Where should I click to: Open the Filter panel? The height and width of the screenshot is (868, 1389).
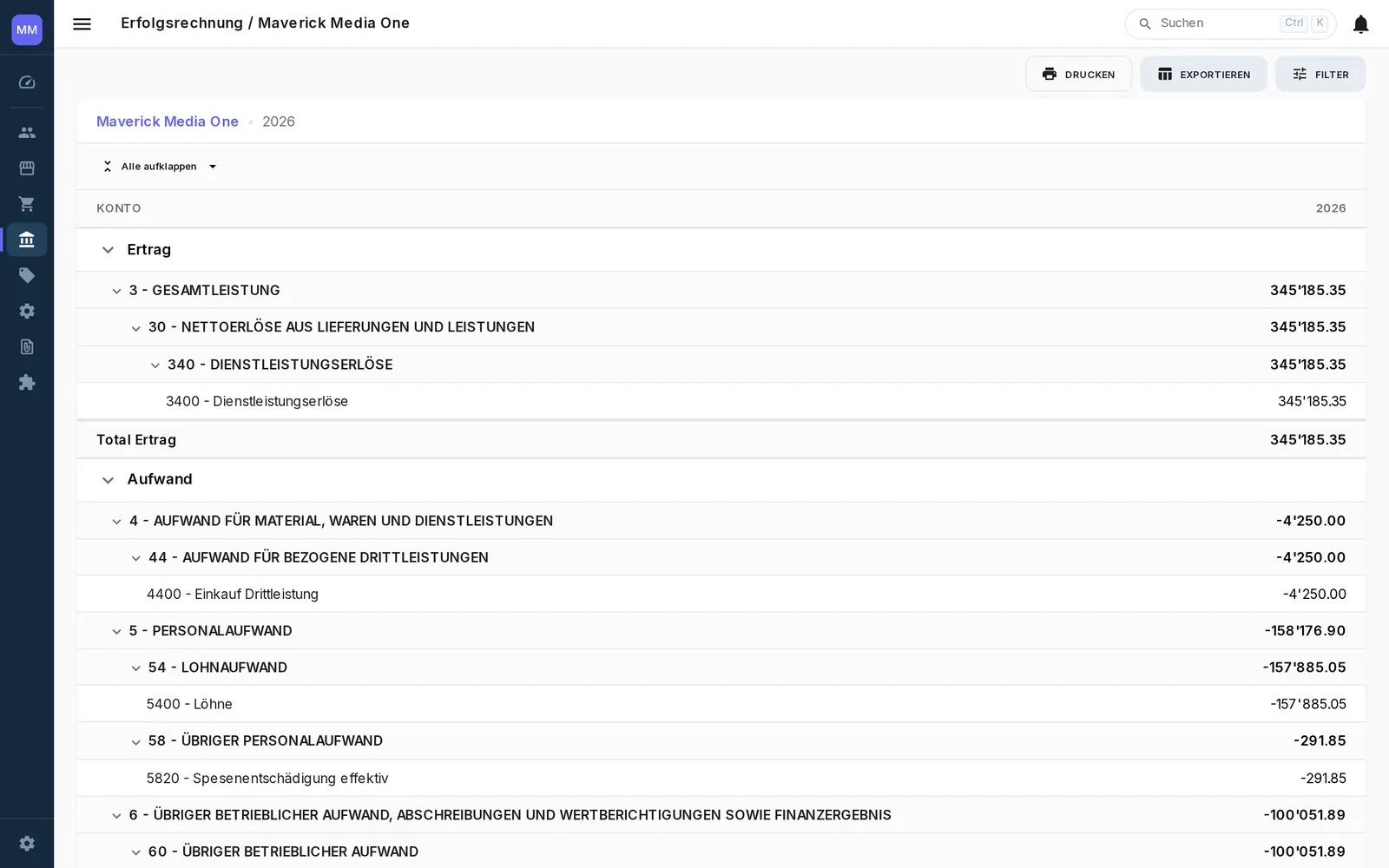[1320, 74]
